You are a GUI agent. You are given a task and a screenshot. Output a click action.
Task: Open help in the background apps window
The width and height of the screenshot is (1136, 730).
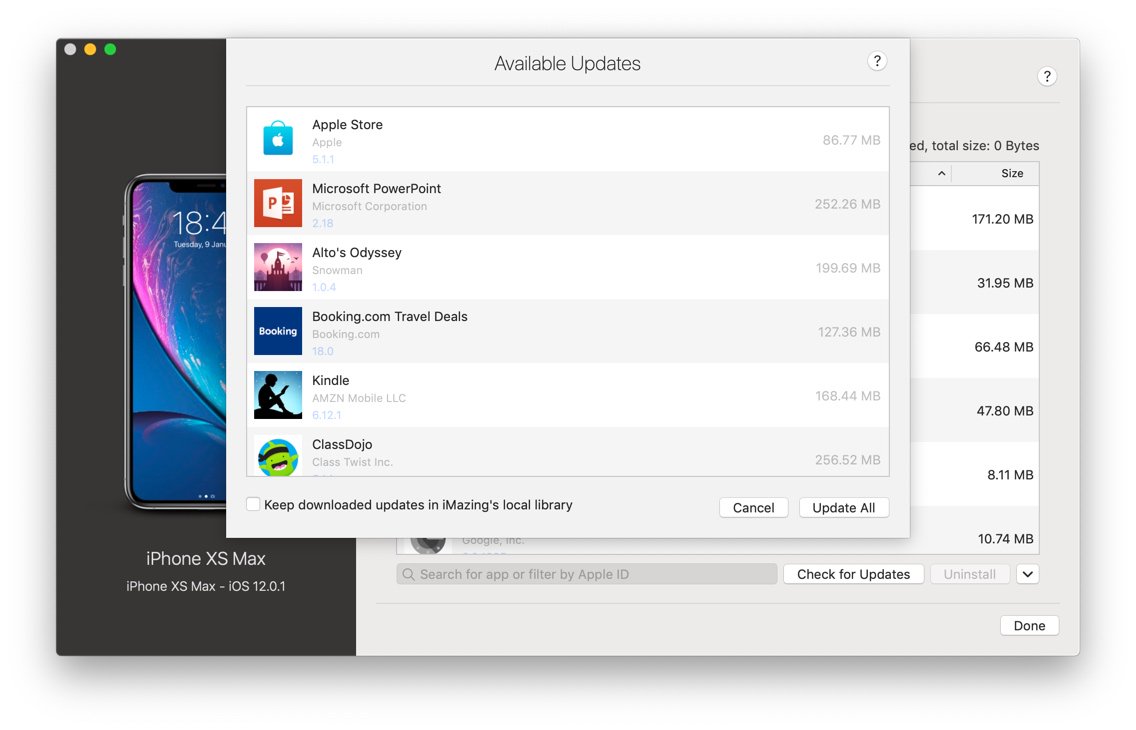click(1047, 76)
